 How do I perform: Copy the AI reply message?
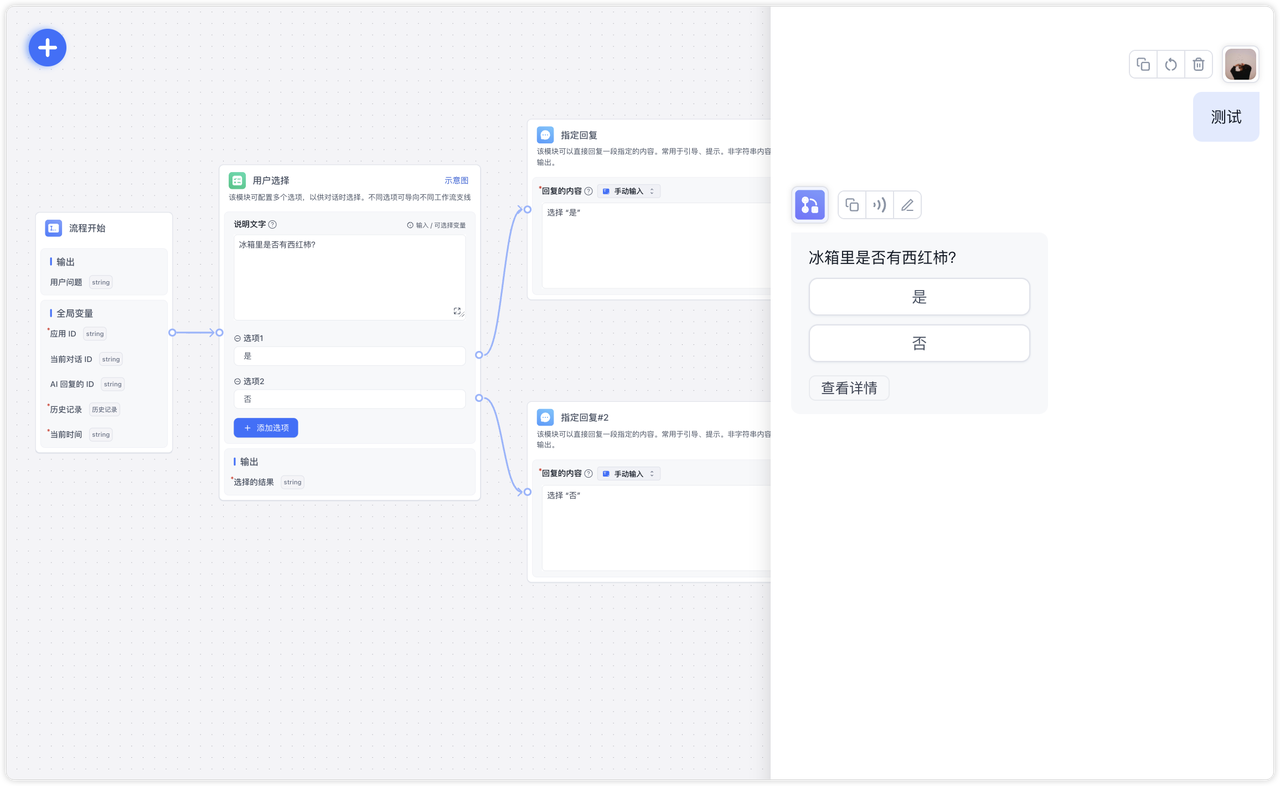click(x=852, y=205)
